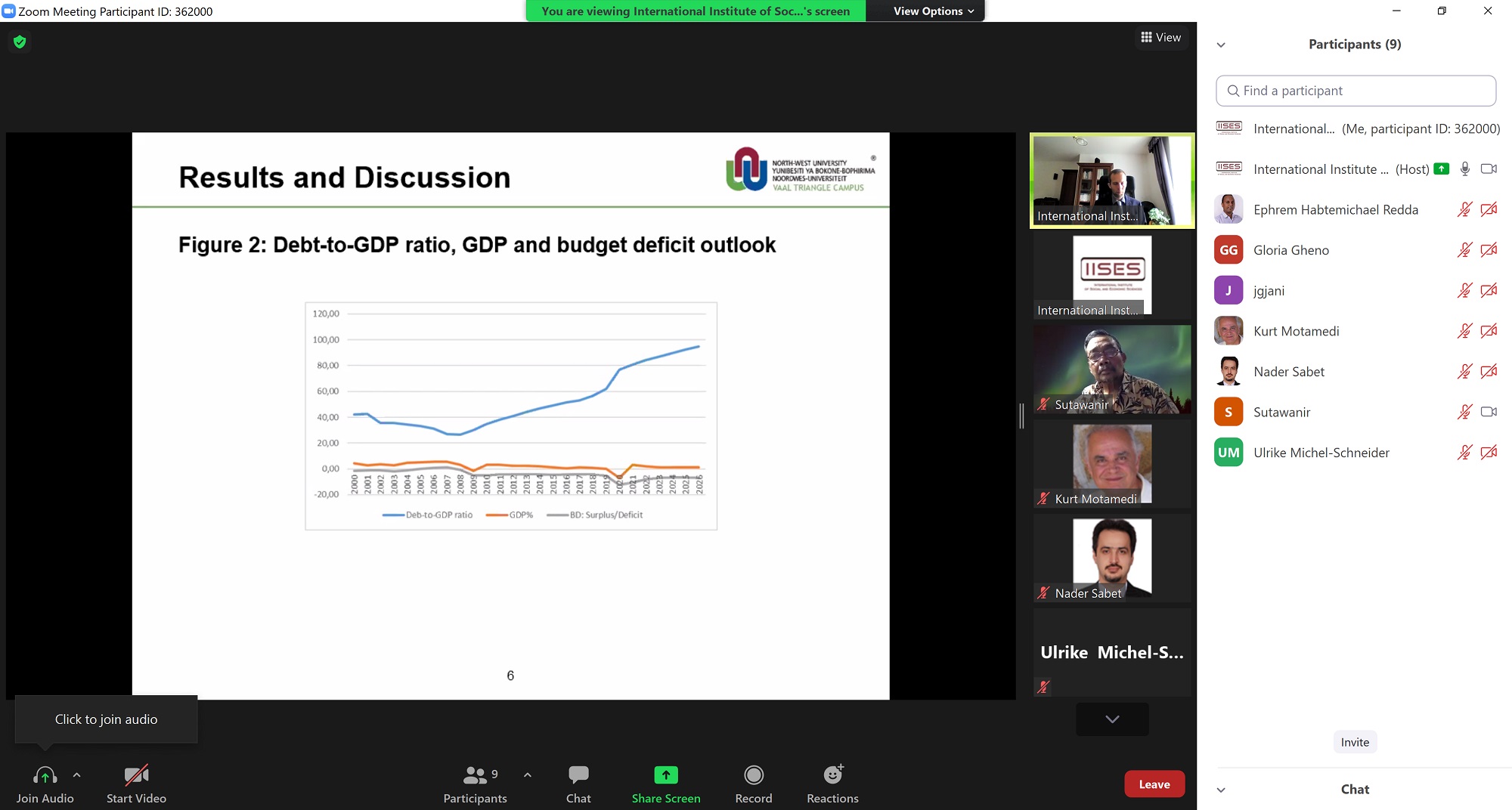1512x810 pixels.
Task: Open the Participants panel icon
Action: point(475,775)
